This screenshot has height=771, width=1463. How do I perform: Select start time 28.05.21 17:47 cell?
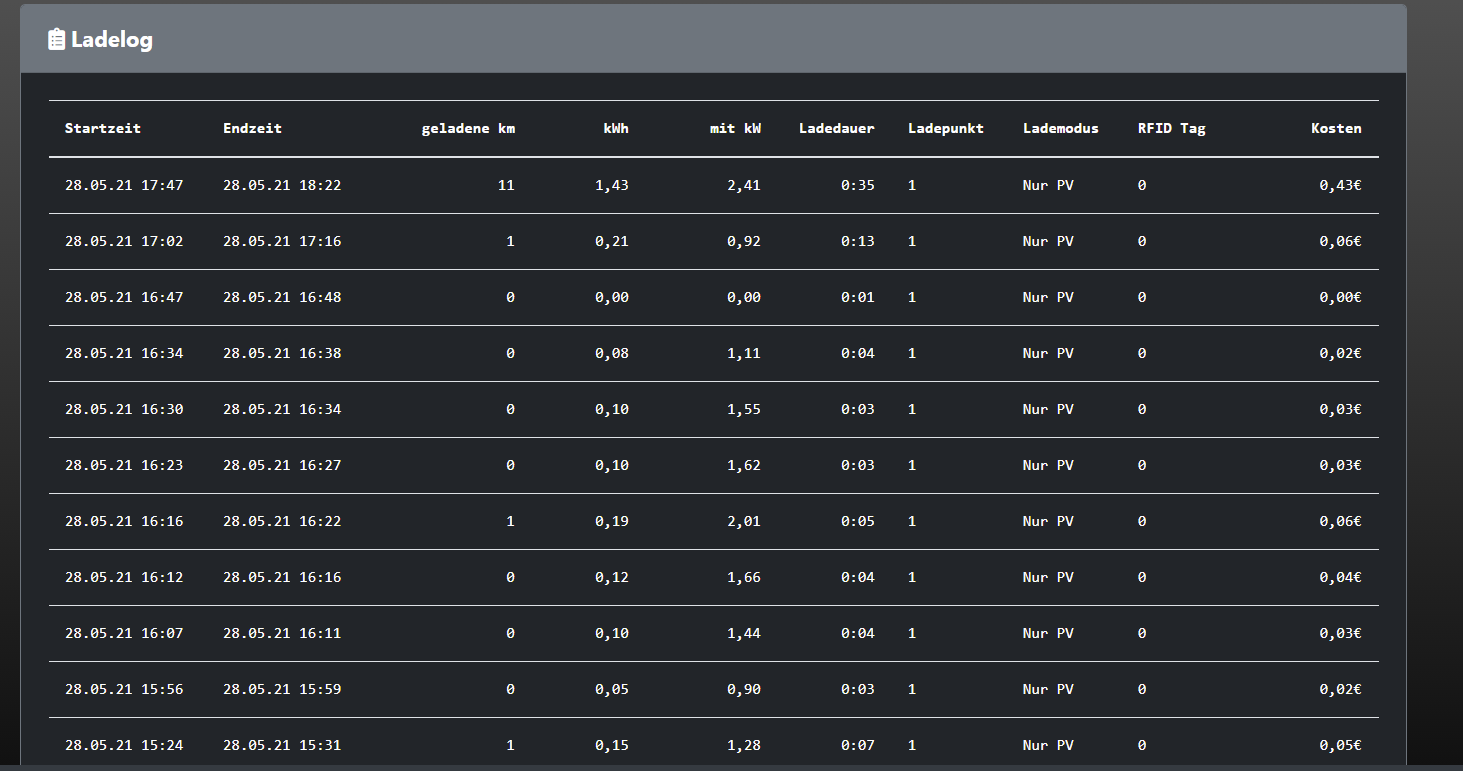[124, 185]
